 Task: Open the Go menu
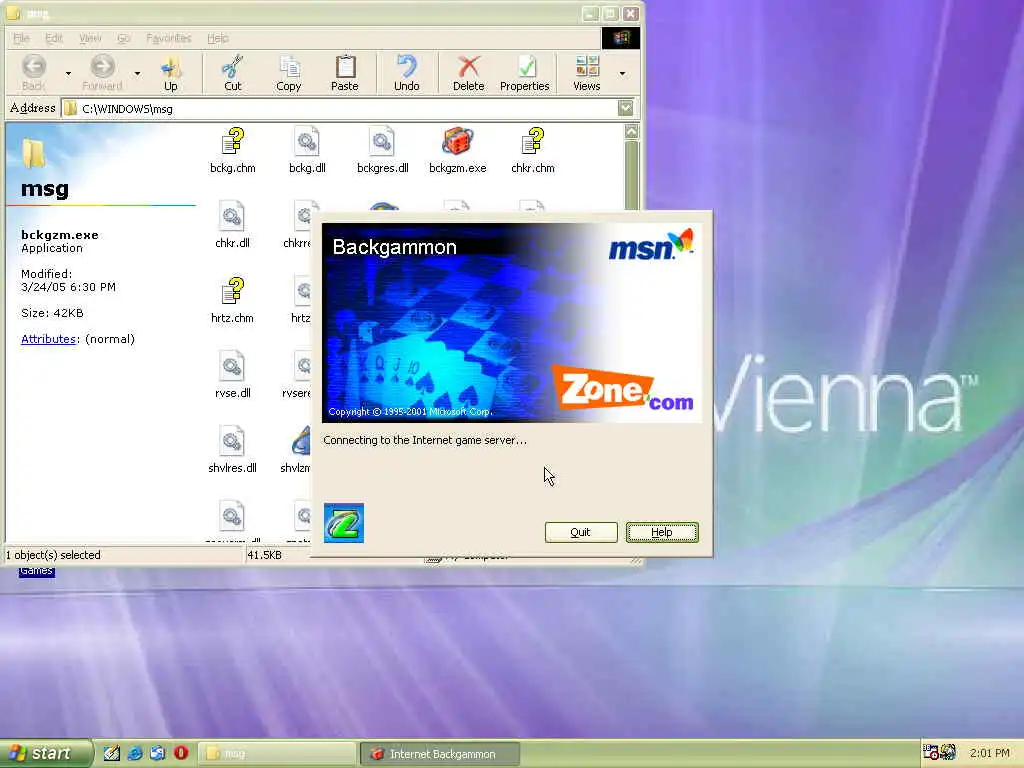pyautogui.click(x=123, y=39)
